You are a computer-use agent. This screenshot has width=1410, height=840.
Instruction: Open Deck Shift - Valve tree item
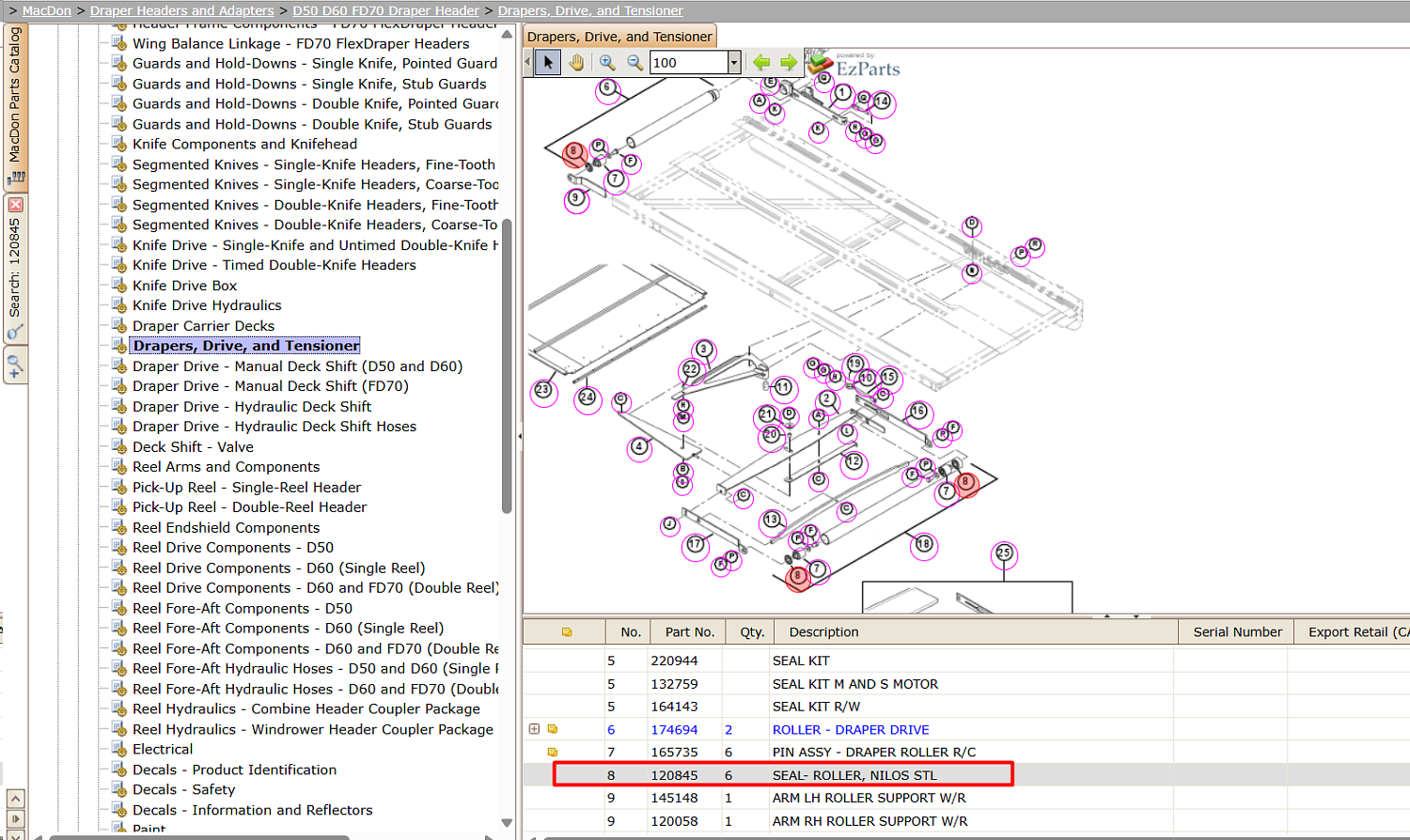(x=193, y=447)
